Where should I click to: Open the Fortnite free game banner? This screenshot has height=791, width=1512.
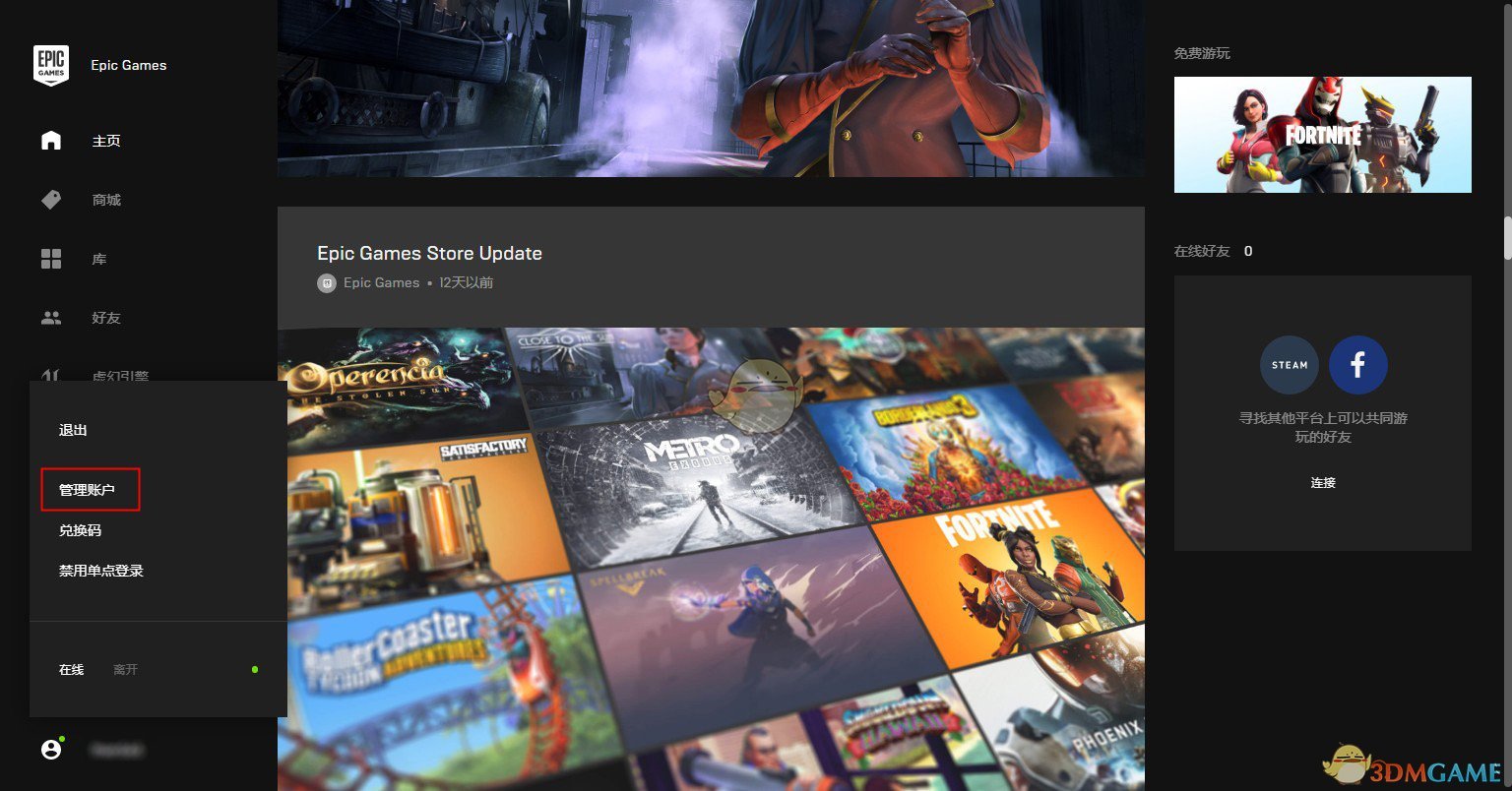[x=1323, y=135]
